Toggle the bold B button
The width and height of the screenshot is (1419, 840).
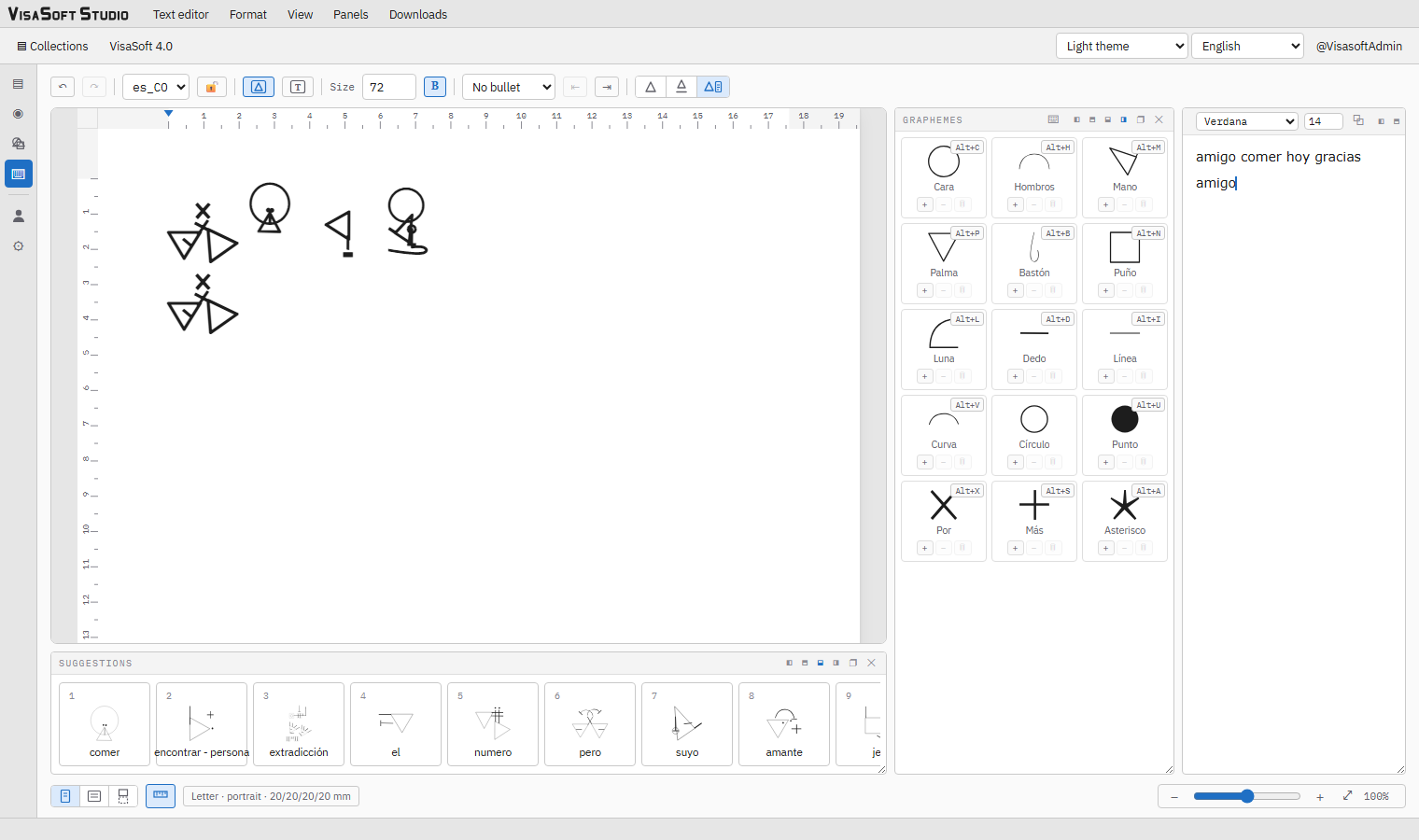[x=435, y=87]
